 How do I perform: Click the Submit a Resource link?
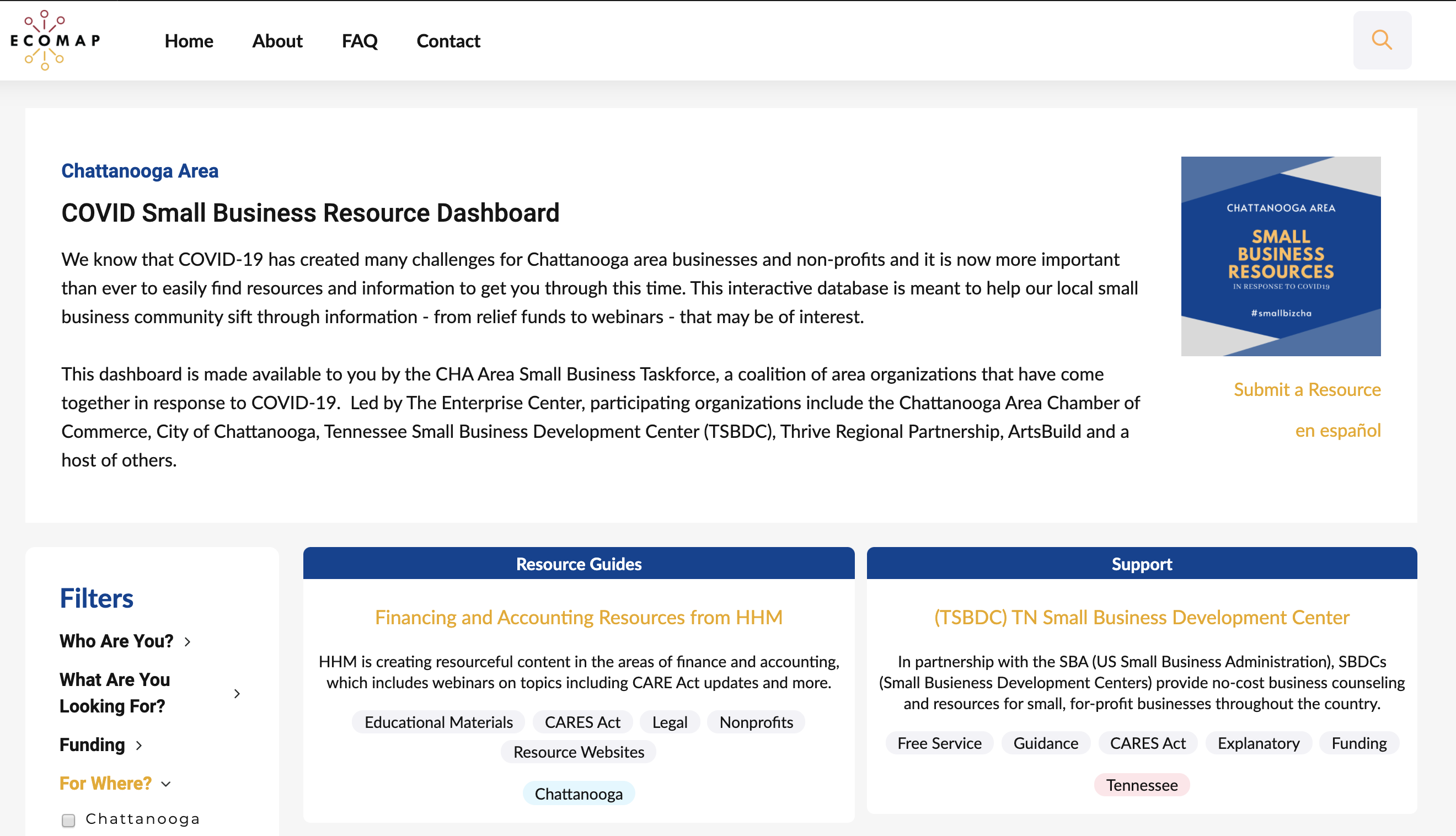[1307, 389]
